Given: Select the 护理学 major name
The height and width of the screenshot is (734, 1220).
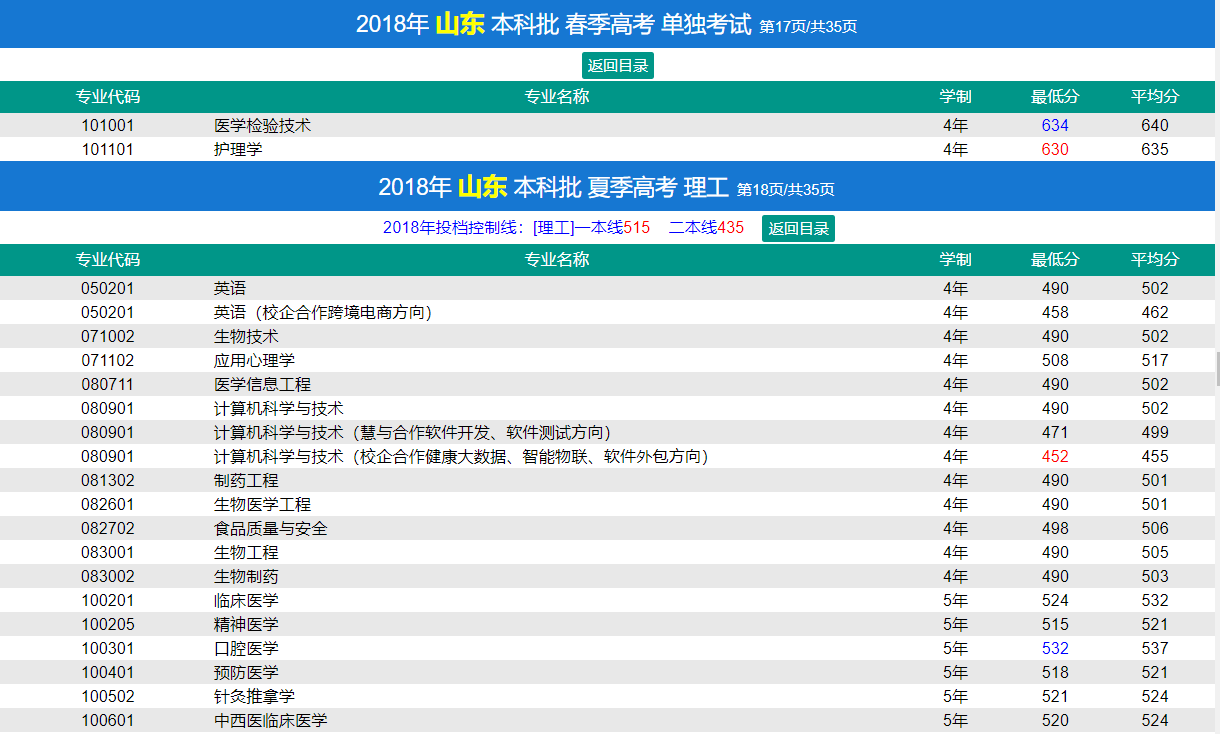Looking at the screenshot, I should (238, 150).
